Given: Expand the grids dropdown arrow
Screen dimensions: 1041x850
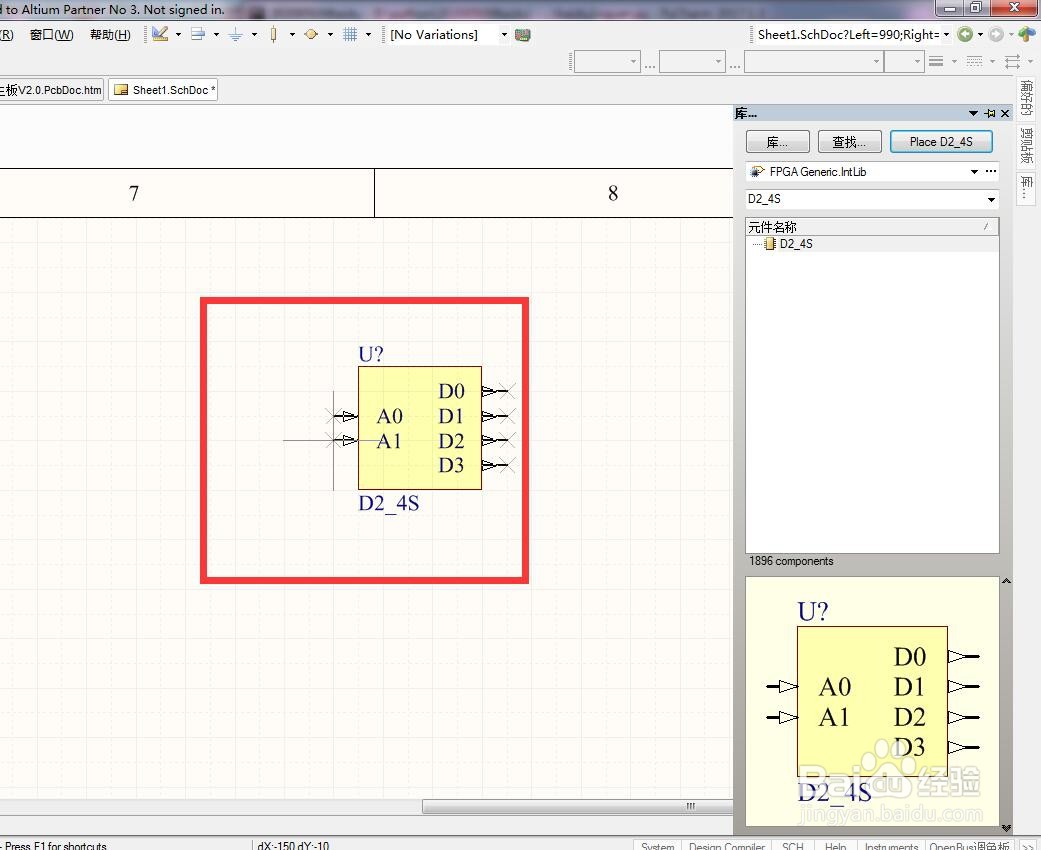Looking at the screenshot, I should (x=368, y=35).
